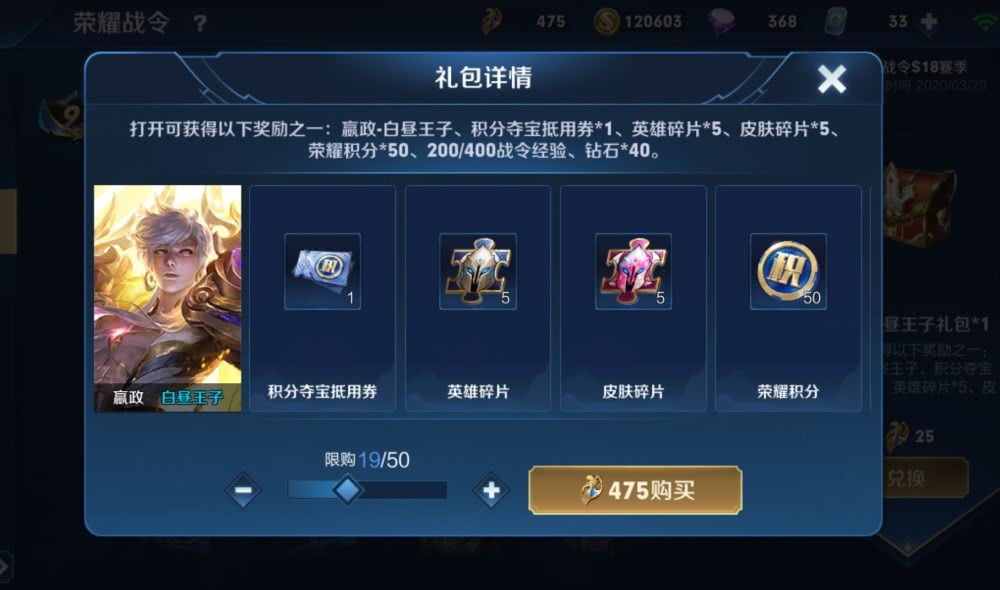Select the 皮肤碎片 pink puzzle icon
The width and height of the screenshot is (1000, 590).
pos(633,271)
